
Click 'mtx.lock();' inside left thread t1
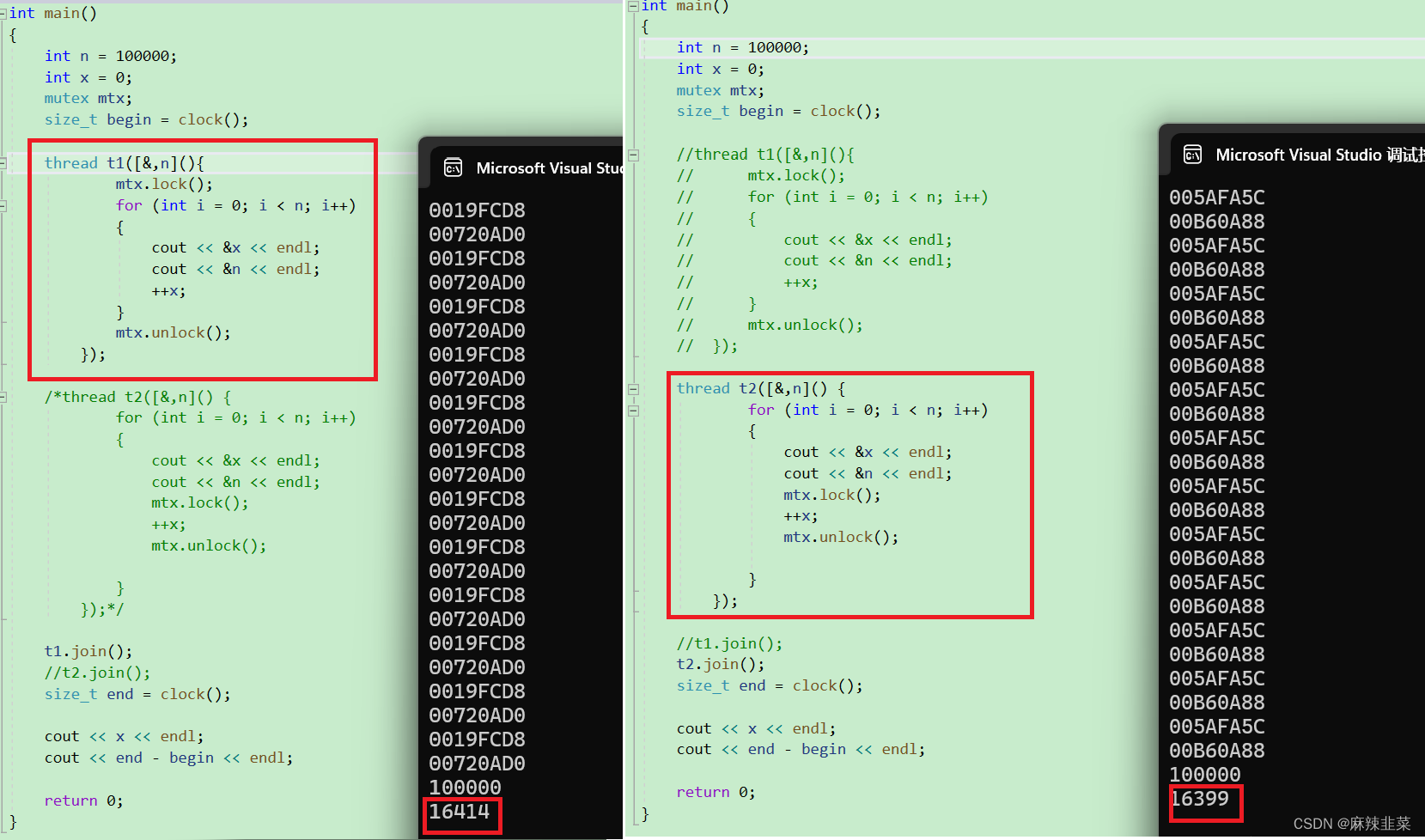pos(164,184)
